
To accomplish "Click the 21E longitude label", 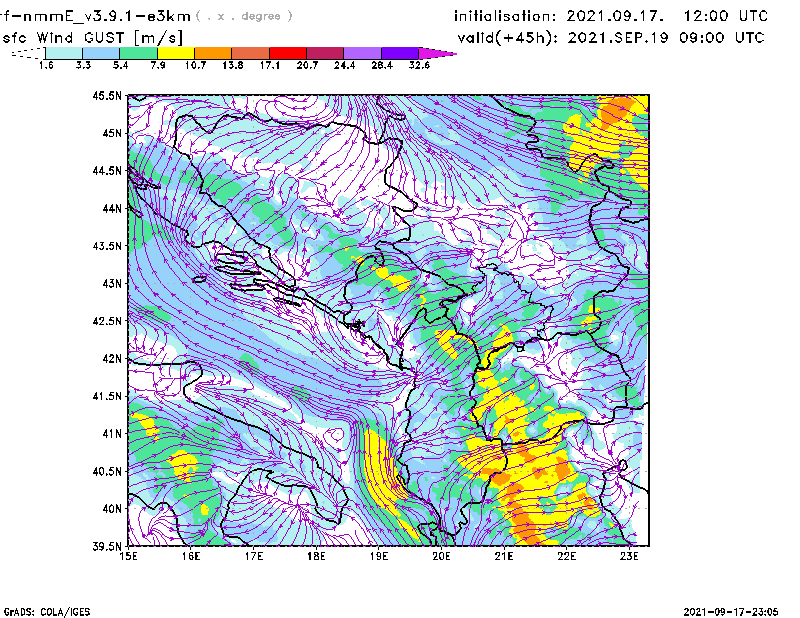I will point(504,556).
